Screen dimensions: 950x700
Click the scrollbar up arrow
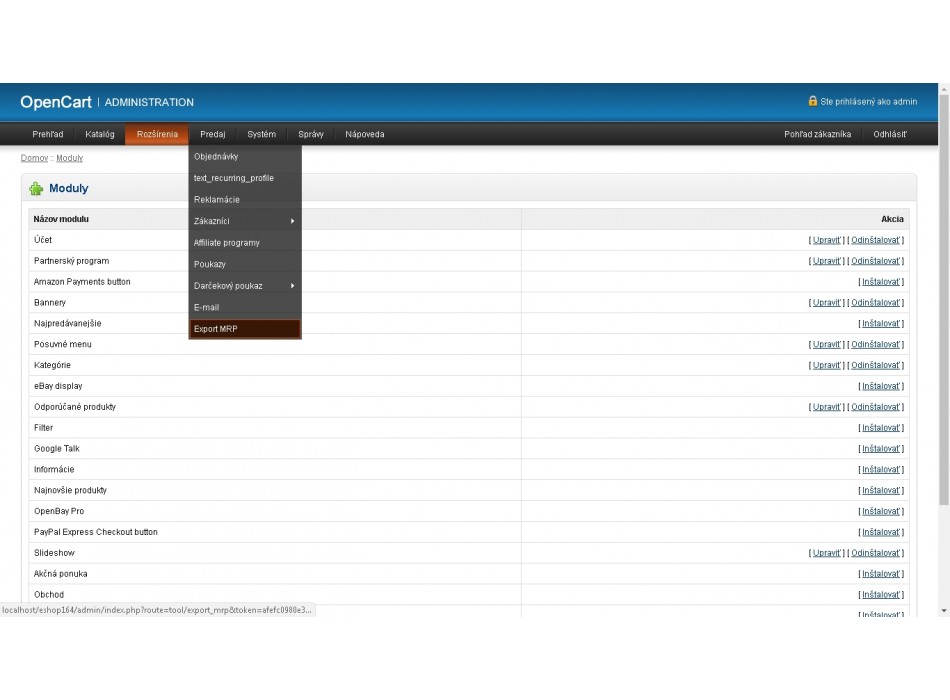(944, 89)
